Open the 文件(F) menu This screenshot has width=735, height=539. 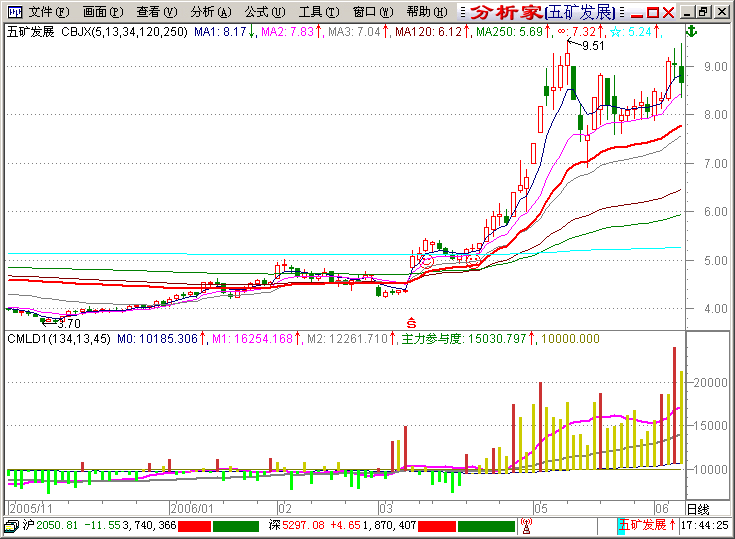click(x=49, y=12)
